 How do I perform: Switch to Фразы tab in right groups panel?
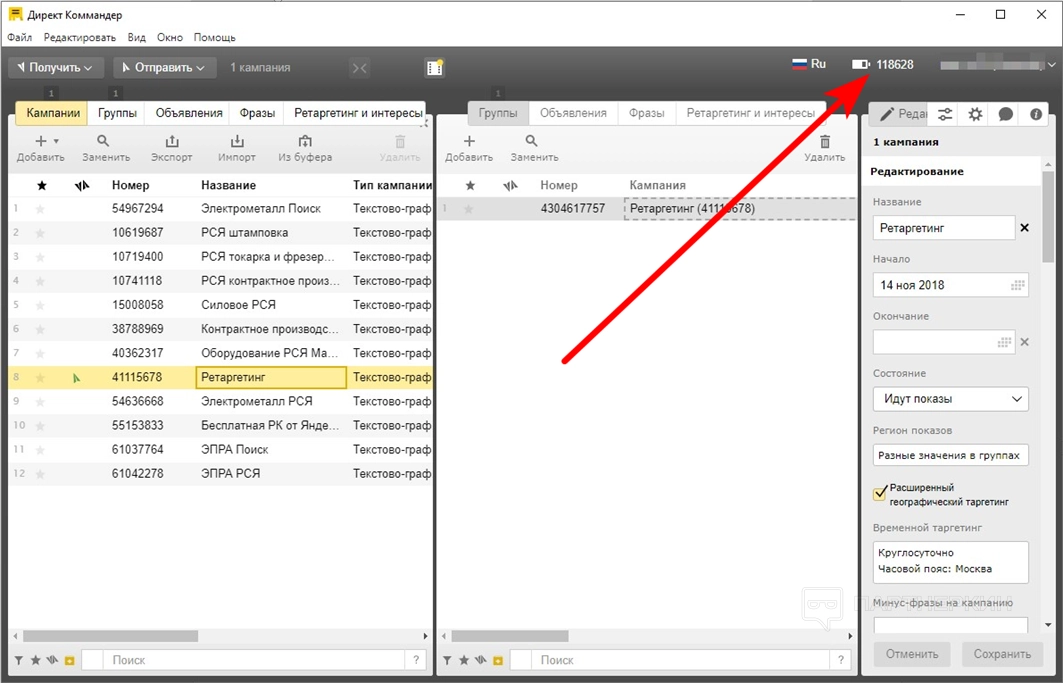(646, 113)
